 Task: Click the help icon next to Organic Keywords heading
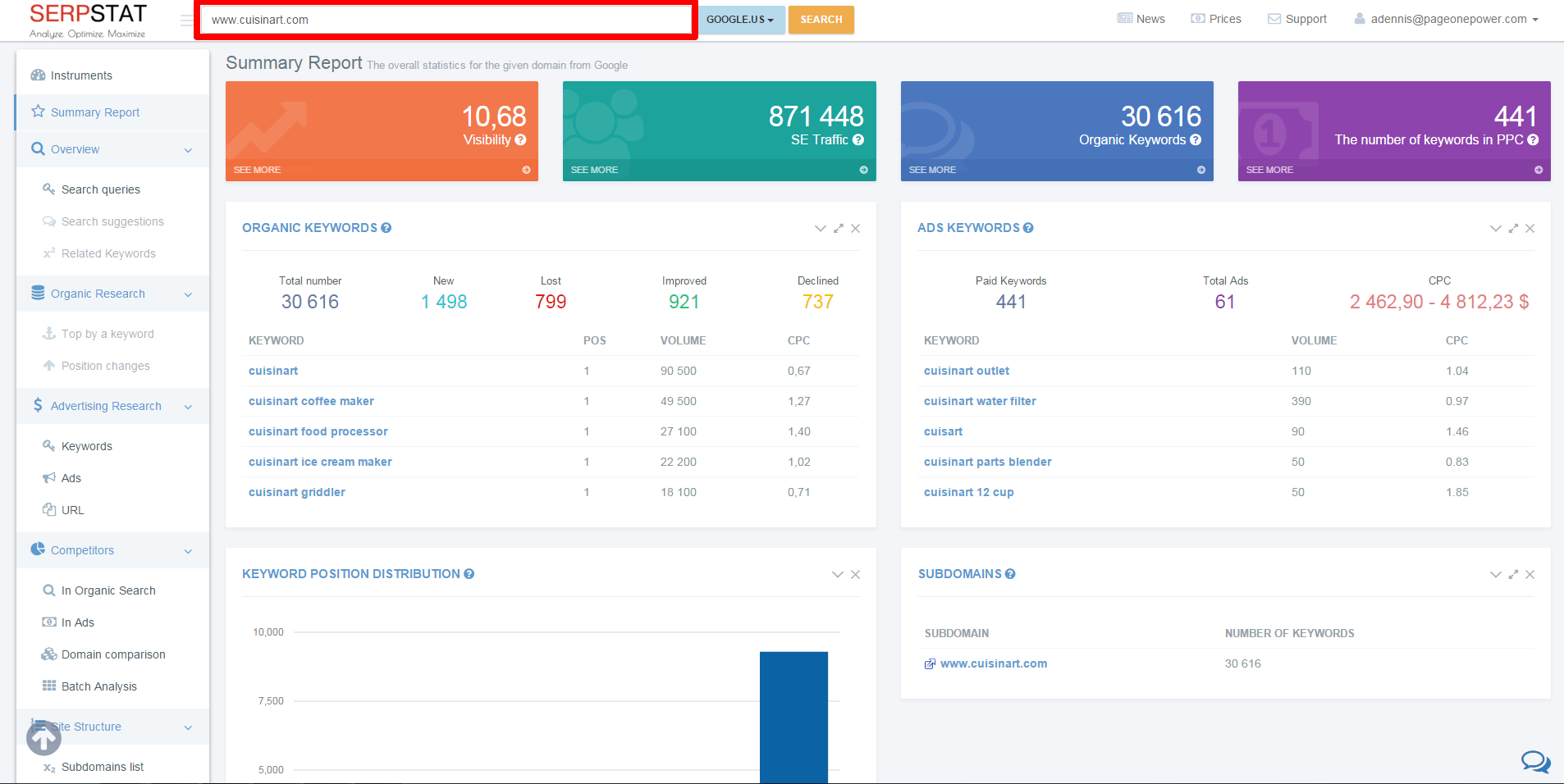pos(386,228)
